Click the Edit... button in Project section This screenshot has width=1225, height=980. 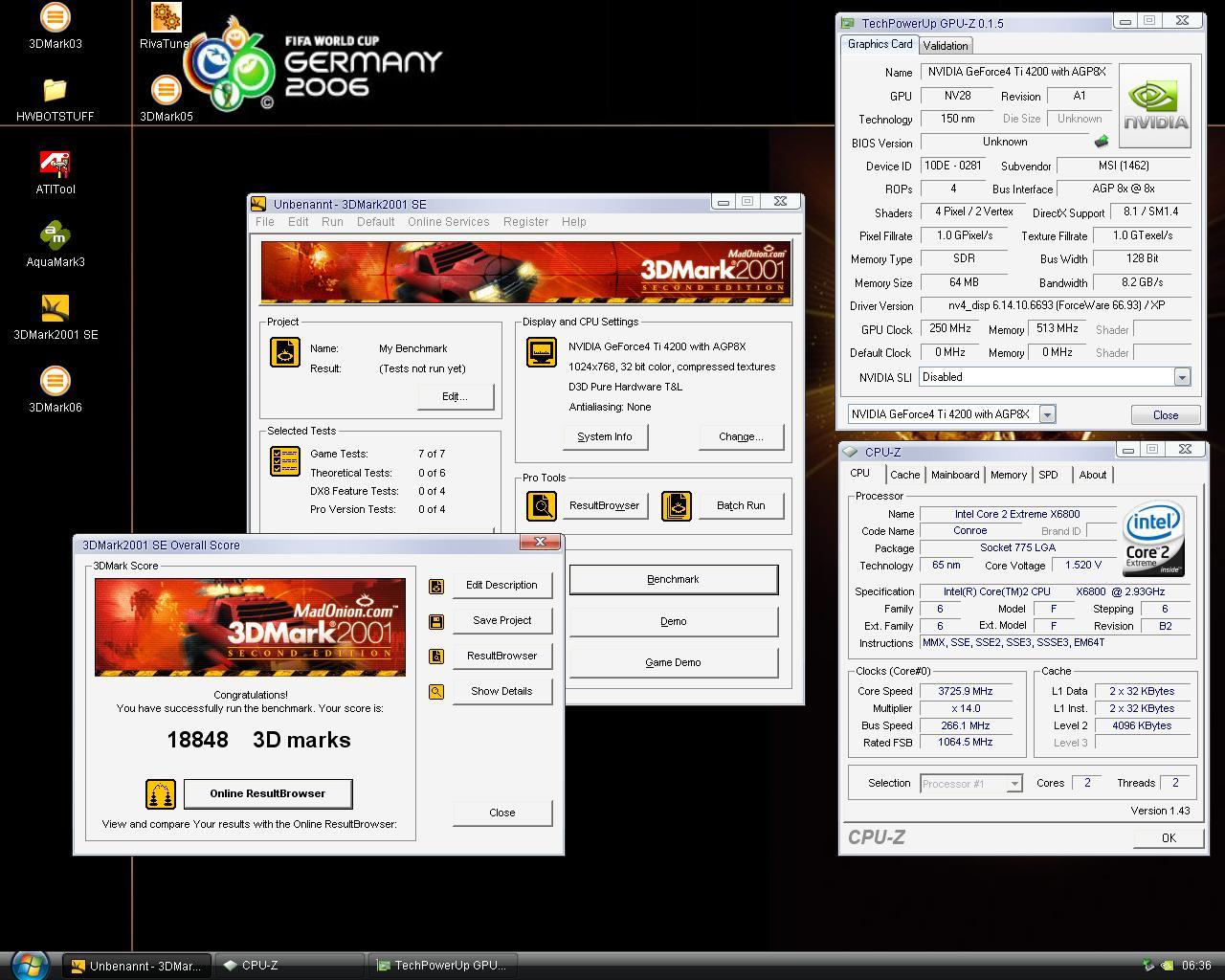tap(455, 396)
